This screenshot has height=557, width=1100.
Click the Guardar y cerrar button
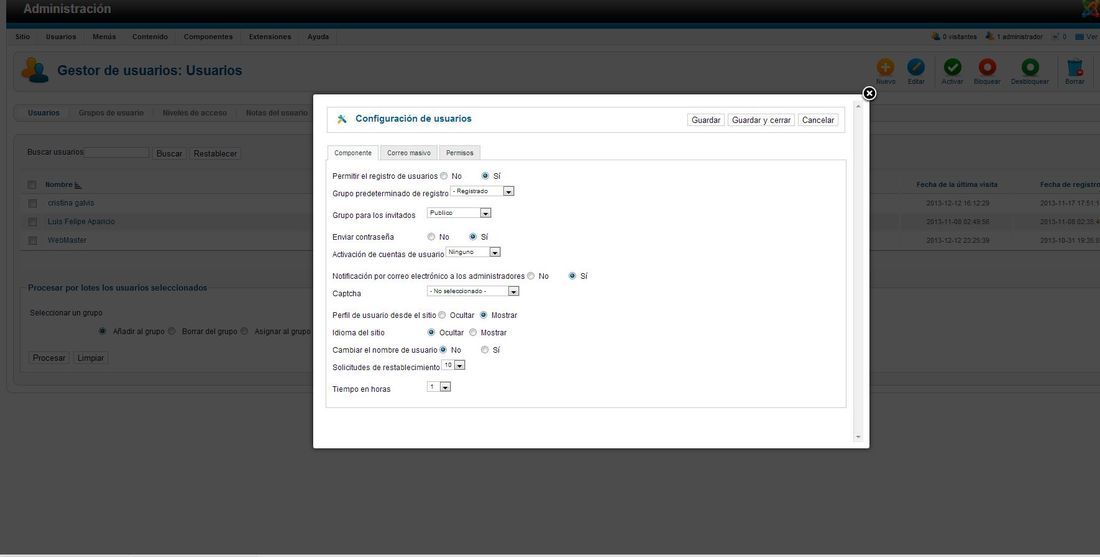click(761, 120)
